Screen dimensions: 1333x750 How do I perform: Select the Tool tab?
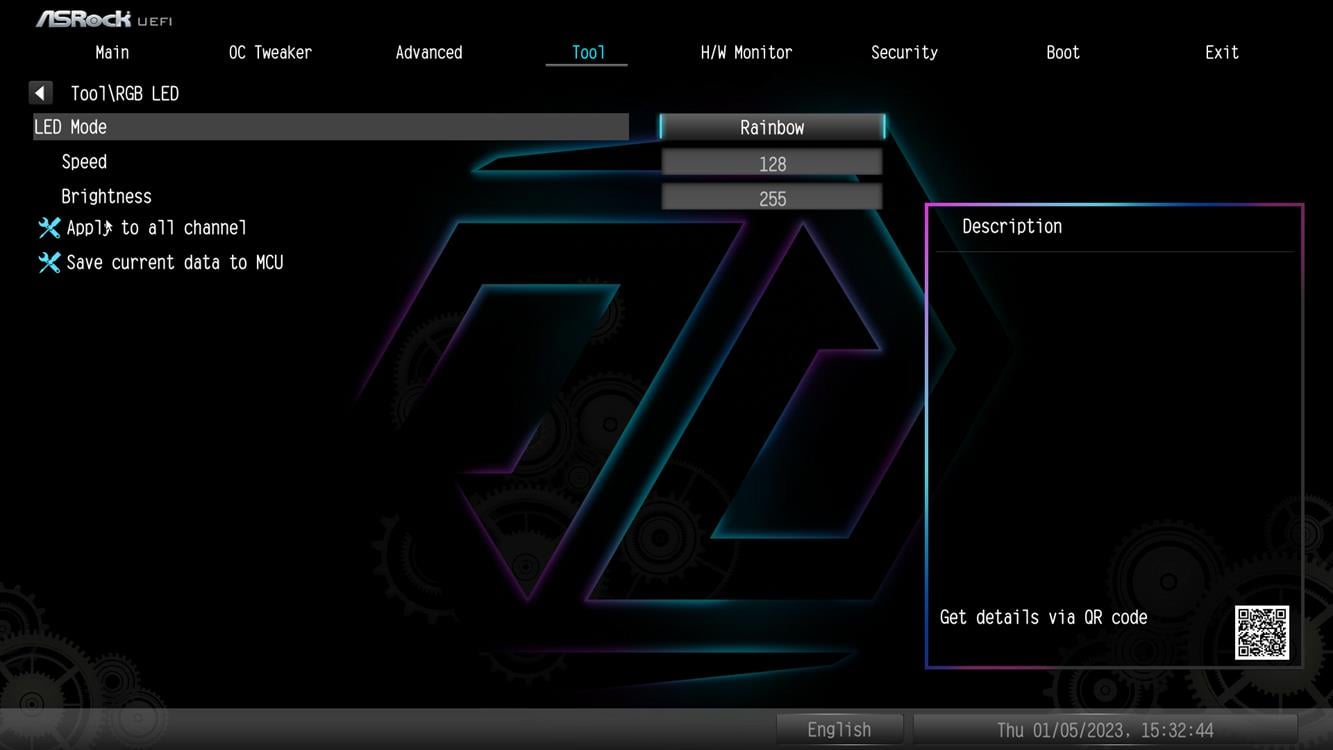(587, 53)
